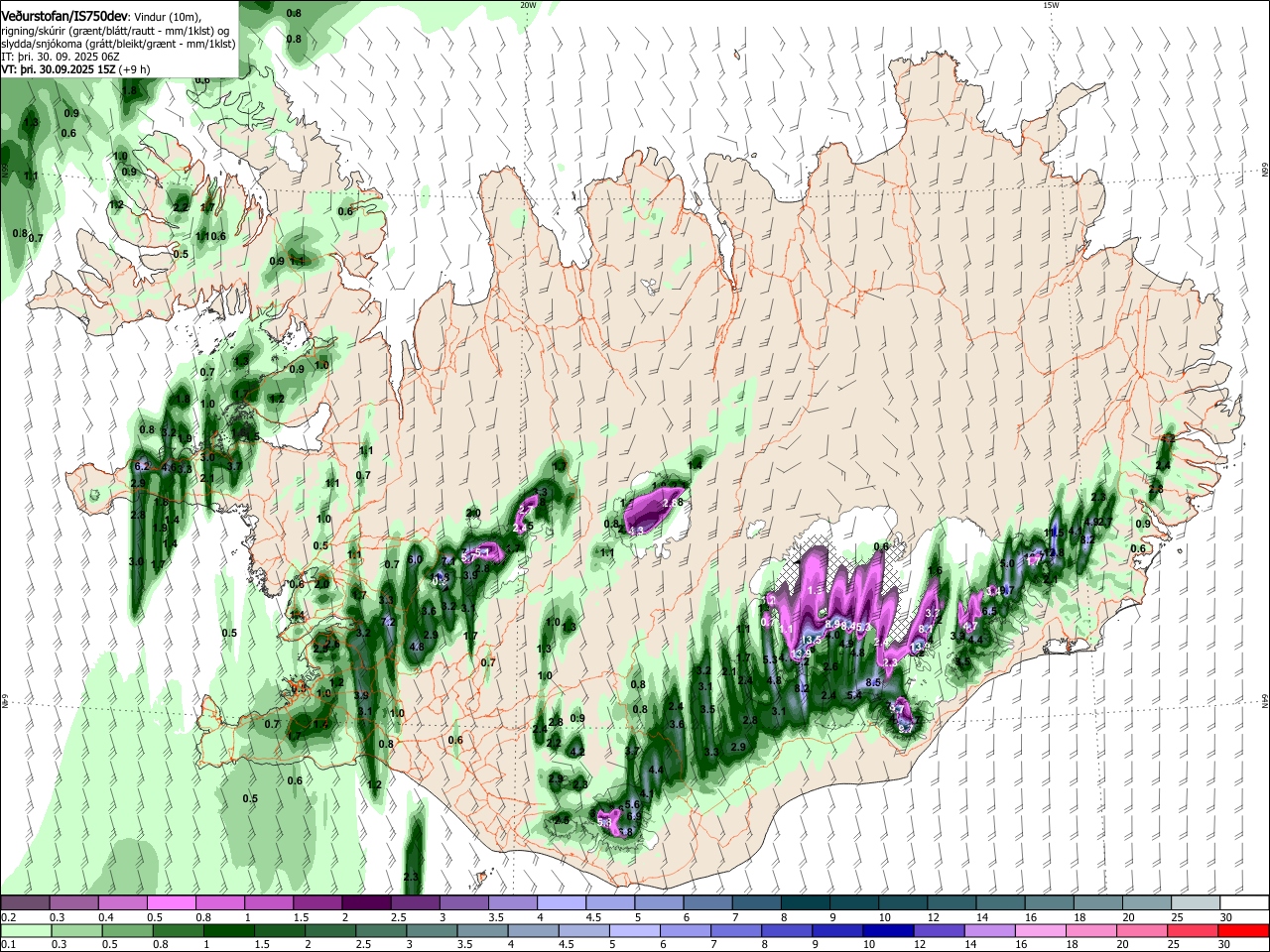
Task: Pick the darkest purple swatch between 2 and 2.5
Action: tap(365, 903)
